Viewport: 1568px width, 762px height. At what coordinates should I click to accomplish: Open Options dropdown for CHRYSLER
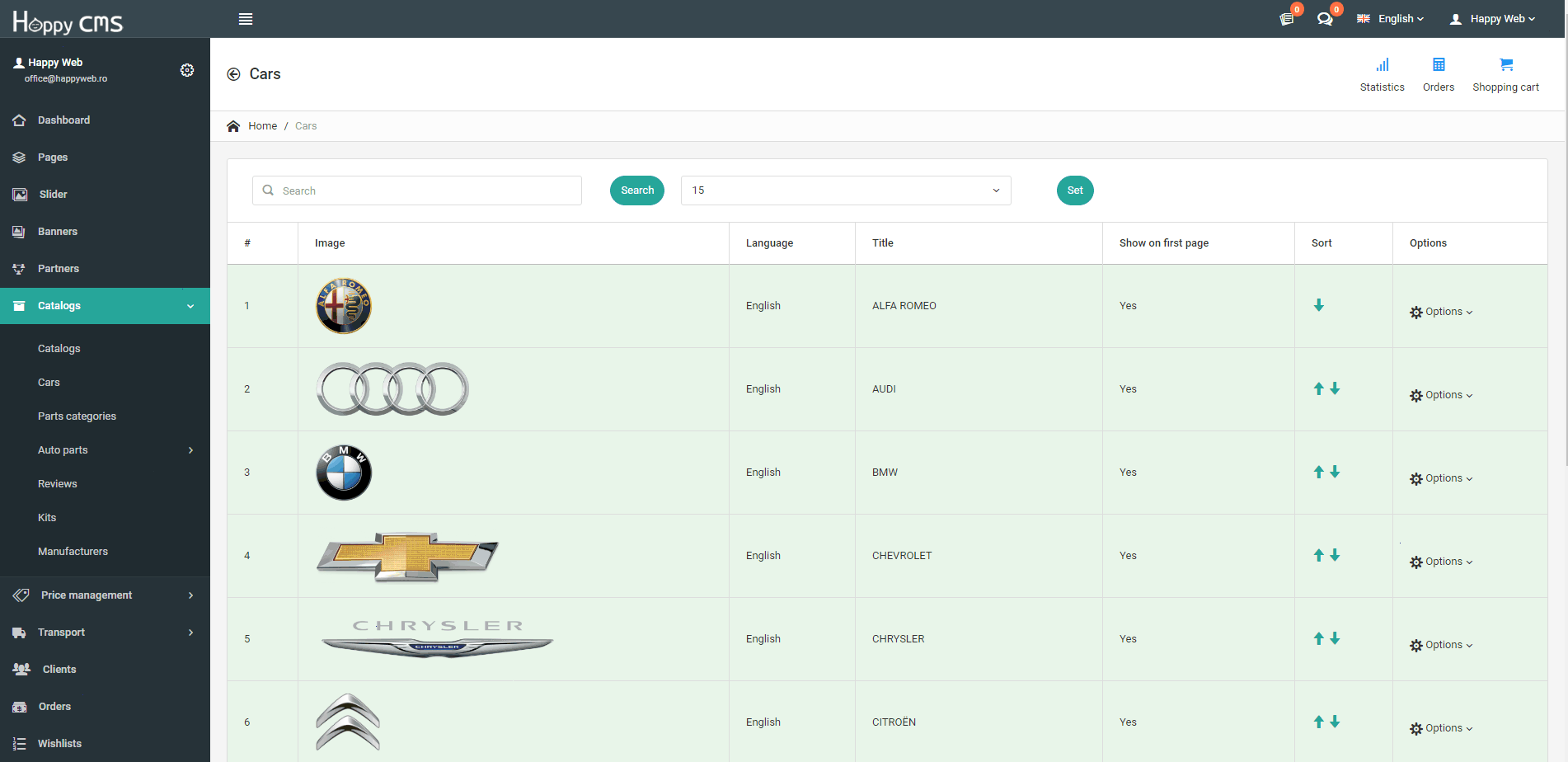[1441, 645]
